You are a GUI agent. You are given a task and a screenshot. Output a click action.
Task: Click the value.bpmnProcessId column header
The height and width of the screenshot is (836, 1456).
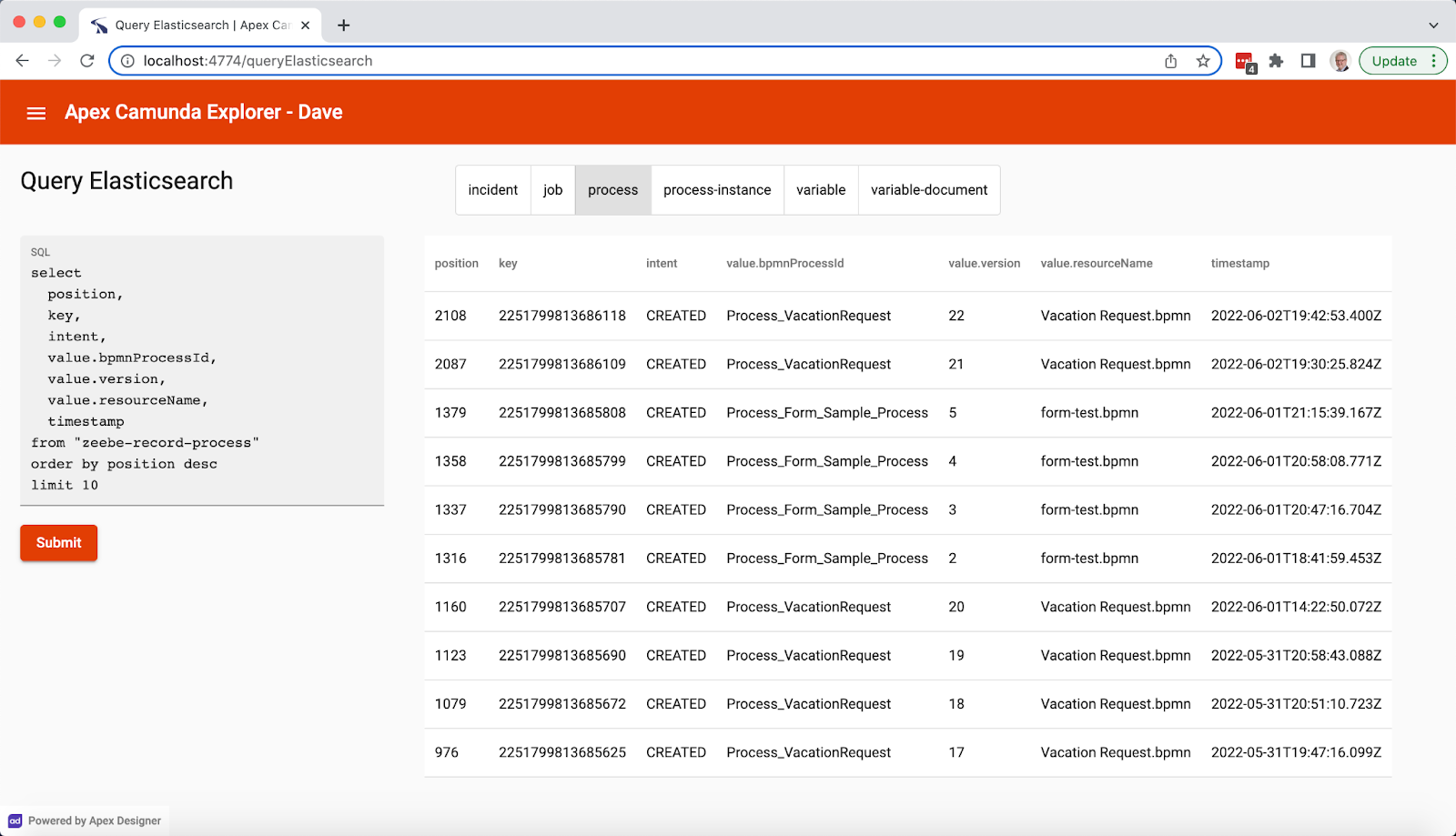[785, 264]
